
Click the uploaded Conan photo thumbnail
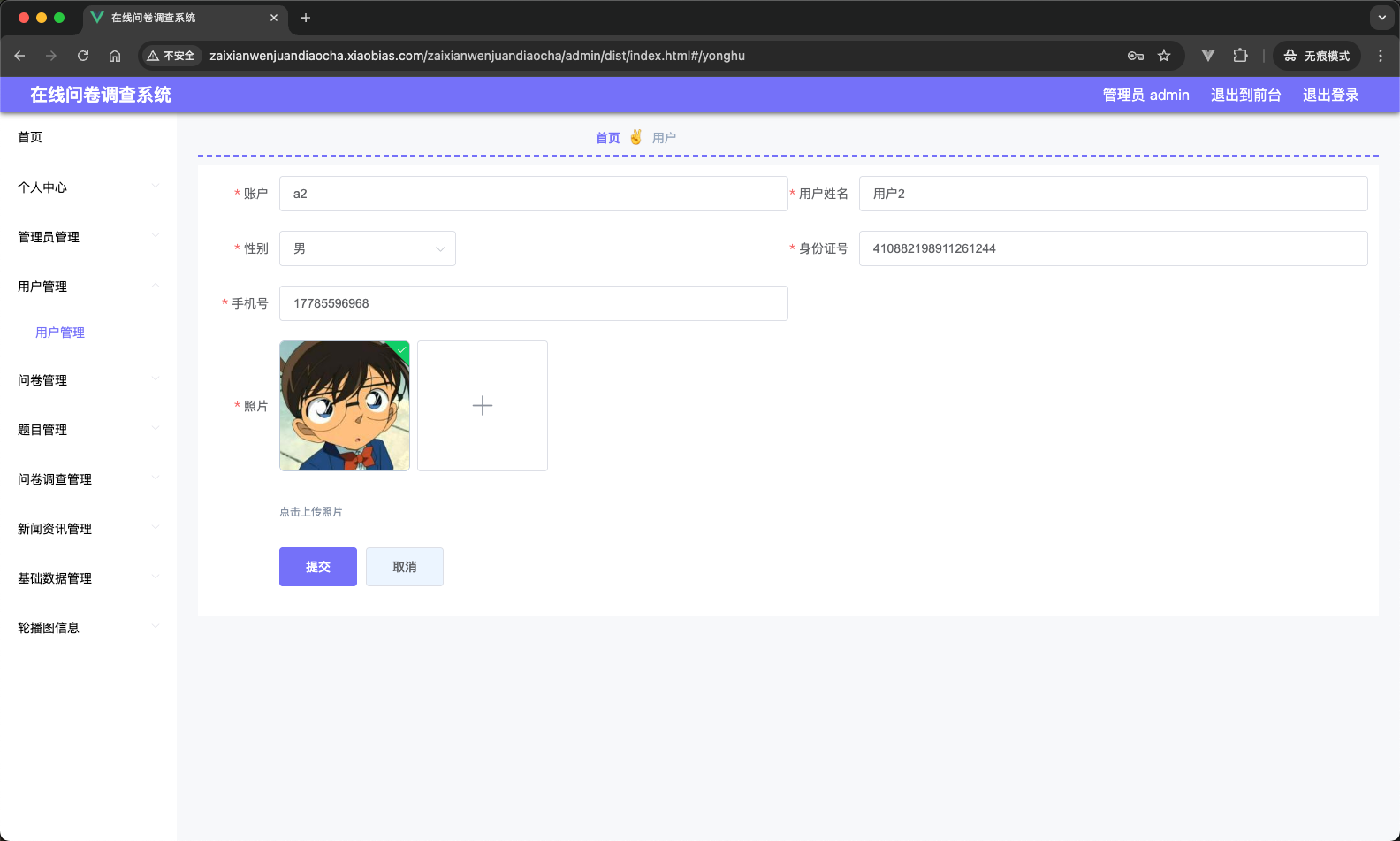click(345, 406)
